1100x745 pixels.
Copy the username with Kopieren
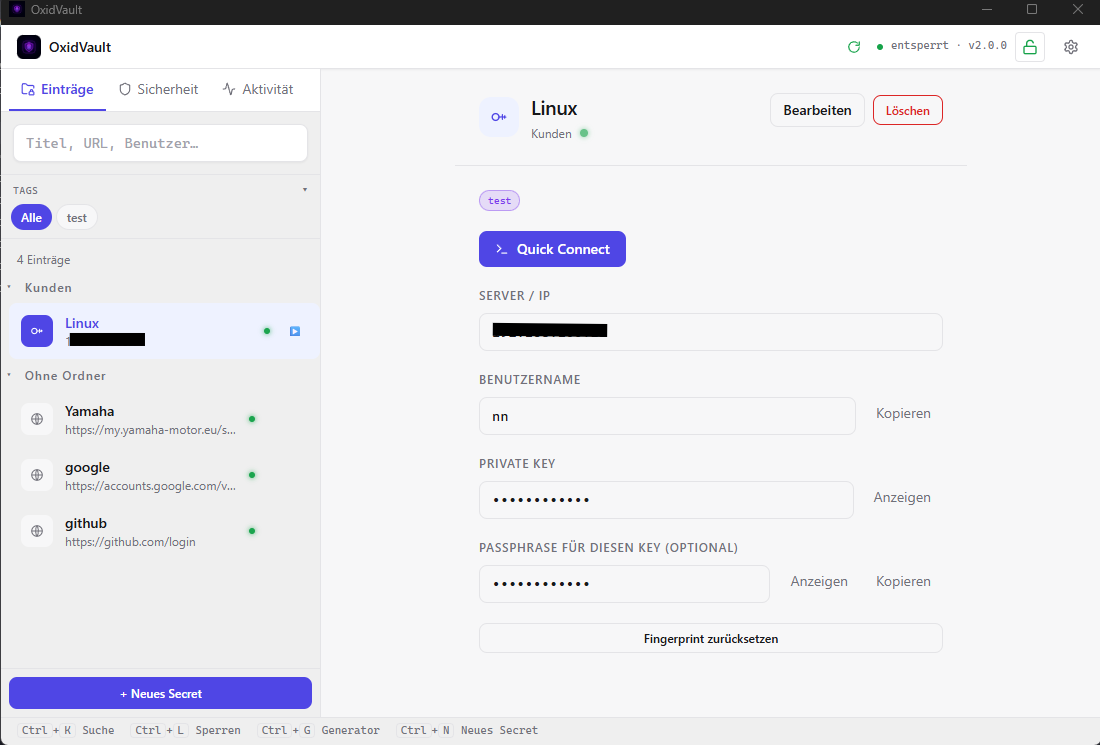pyautogui.click(x=903, y=413)
